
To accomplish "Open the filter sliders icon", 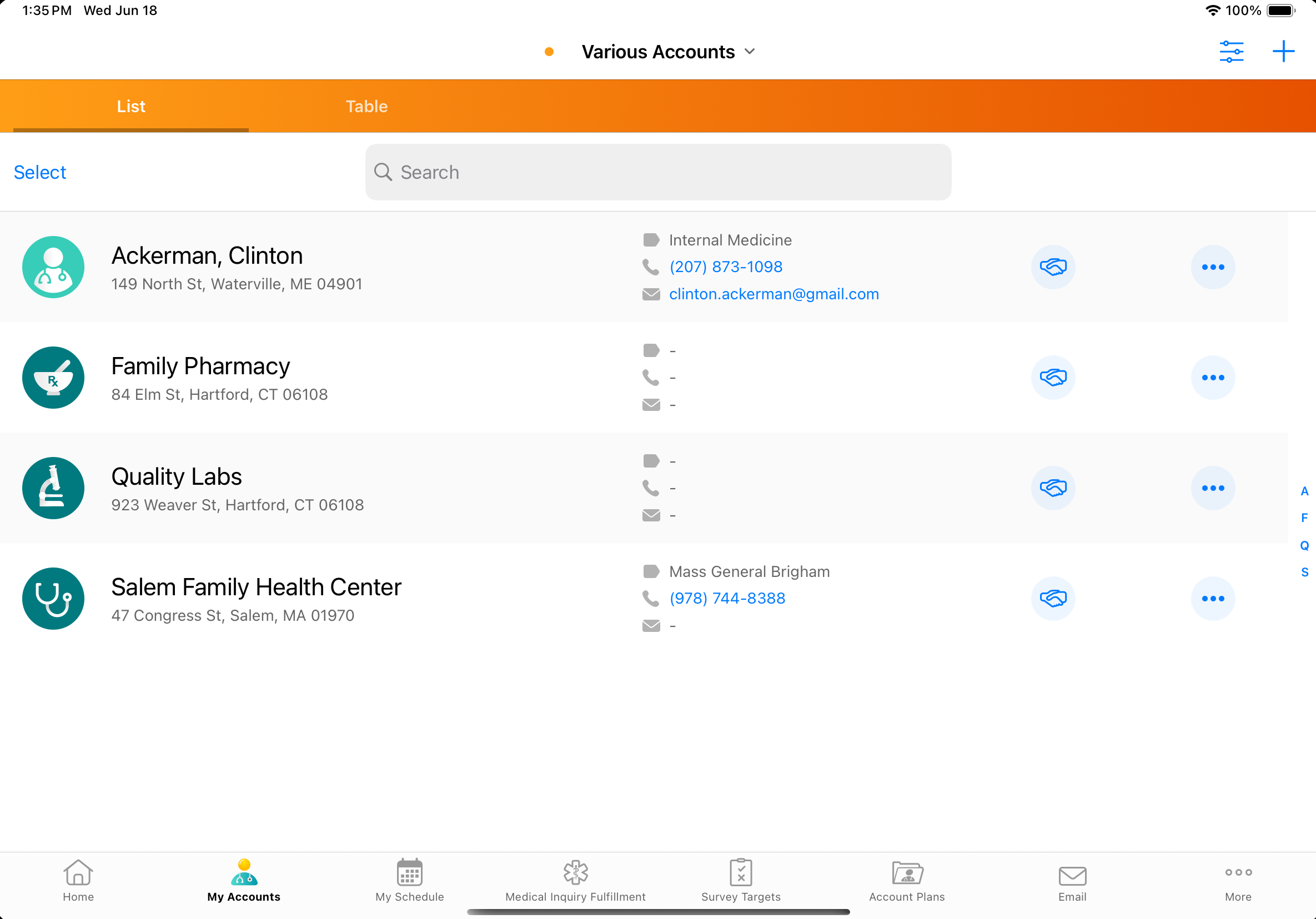I will coord(1230,52).
